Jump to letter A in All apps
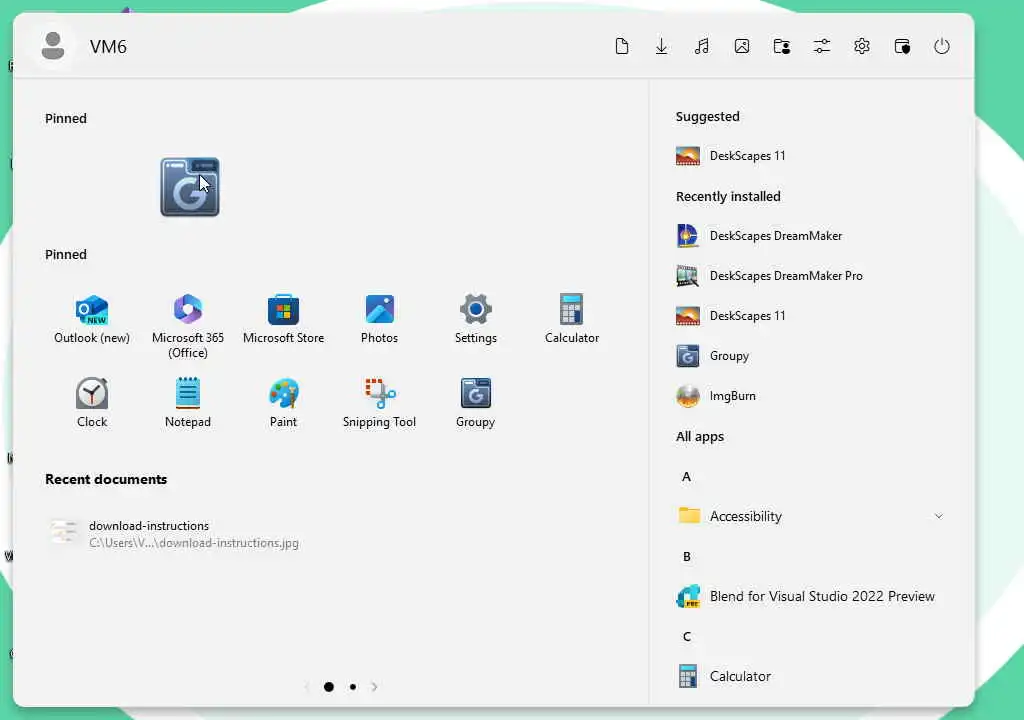This screenshot has height=720, width=1024. coord(686,476)
